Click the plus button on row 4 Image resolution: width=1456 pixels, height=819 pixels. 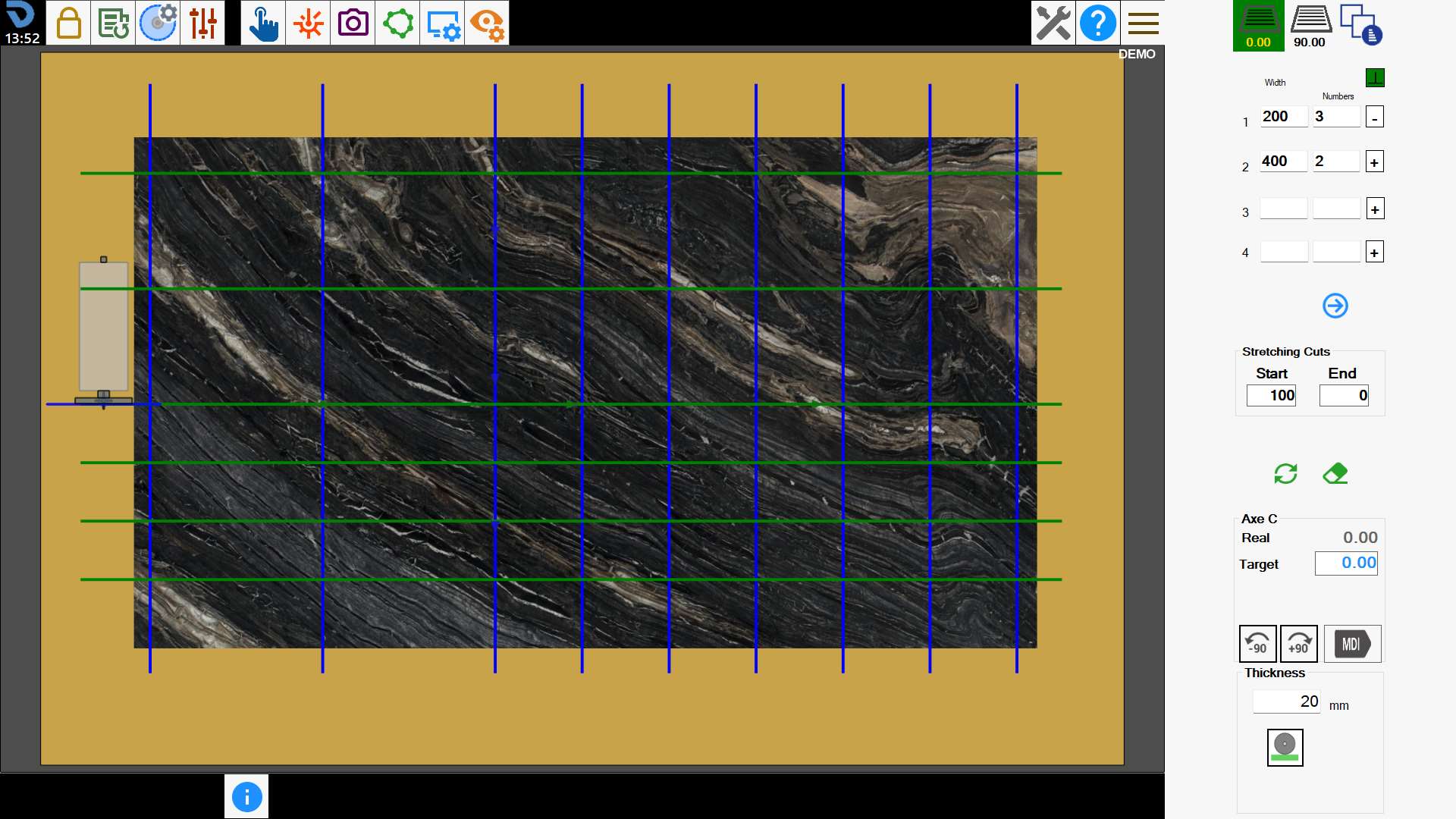click(x=1375, y=252)
